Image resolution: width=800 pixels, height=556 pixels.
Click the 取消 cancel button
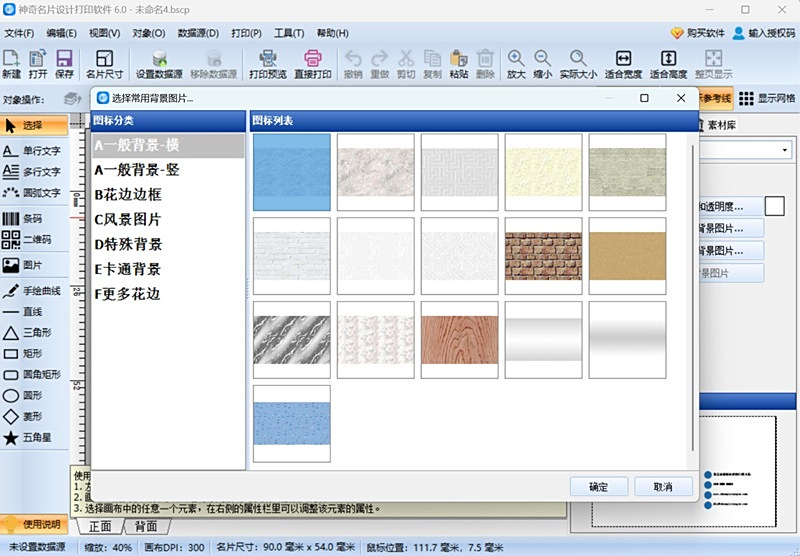(x=662, y=487)
